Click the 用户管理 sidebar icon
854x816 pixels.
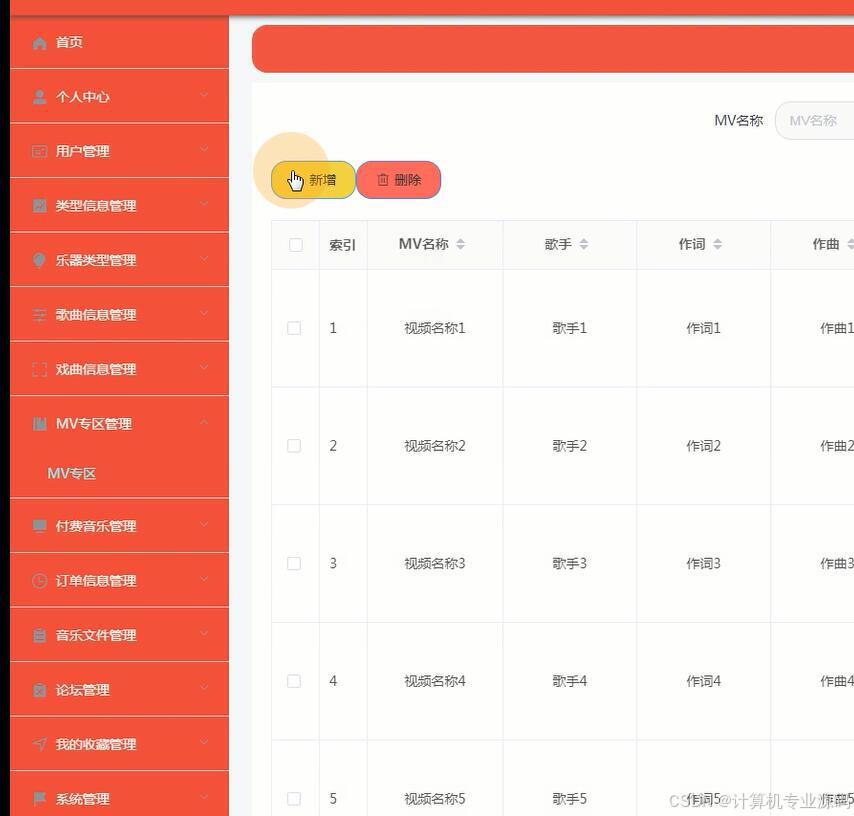39,151
